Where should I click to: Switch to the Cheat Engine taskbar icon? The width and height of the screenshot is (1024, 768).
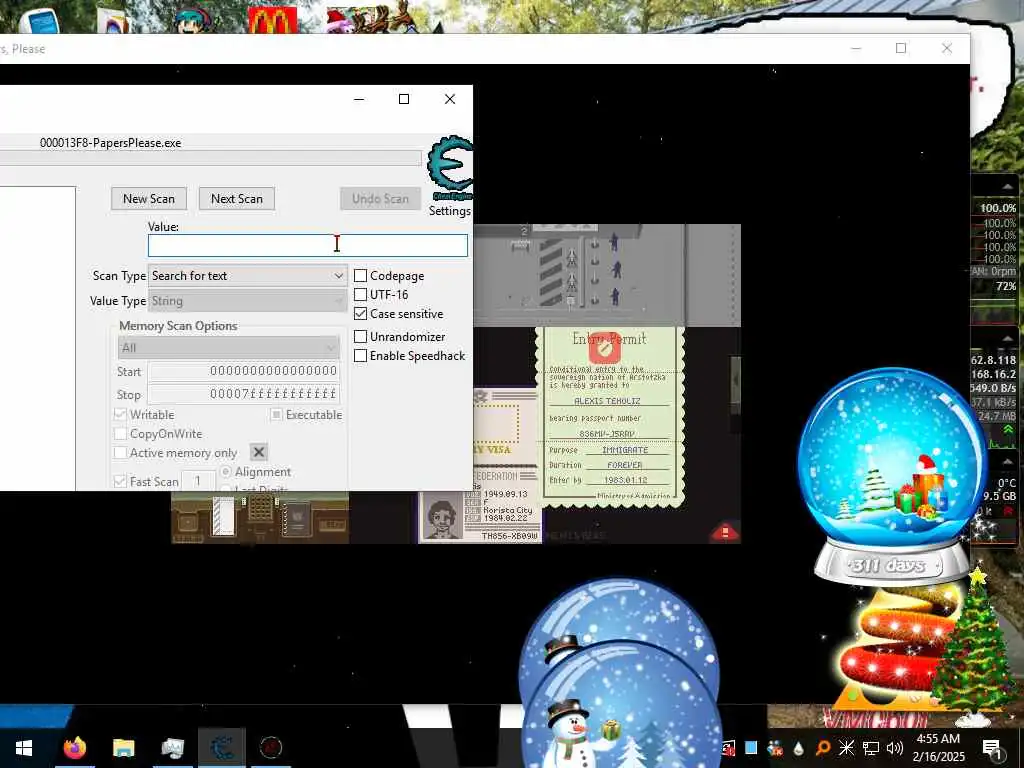point(222,748)
